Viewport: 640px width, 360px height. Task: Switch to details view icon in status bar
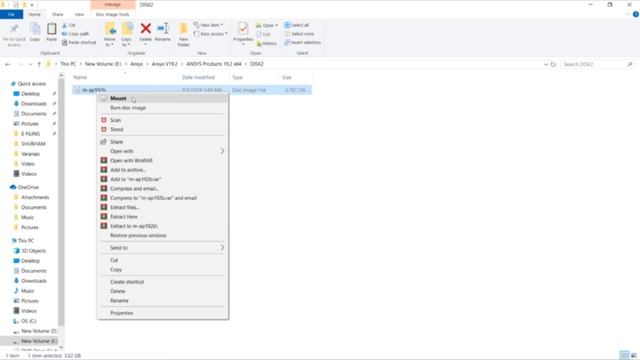click(624, 355)
